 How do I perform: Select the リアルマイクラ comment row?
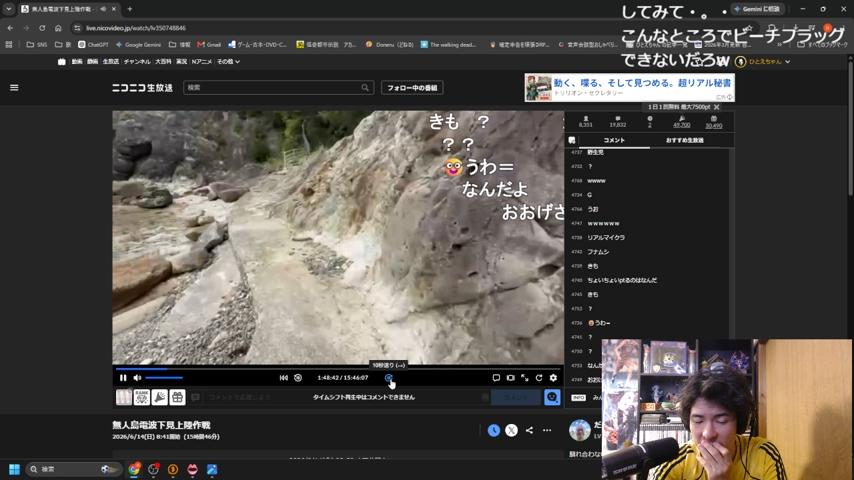(648, 238)
